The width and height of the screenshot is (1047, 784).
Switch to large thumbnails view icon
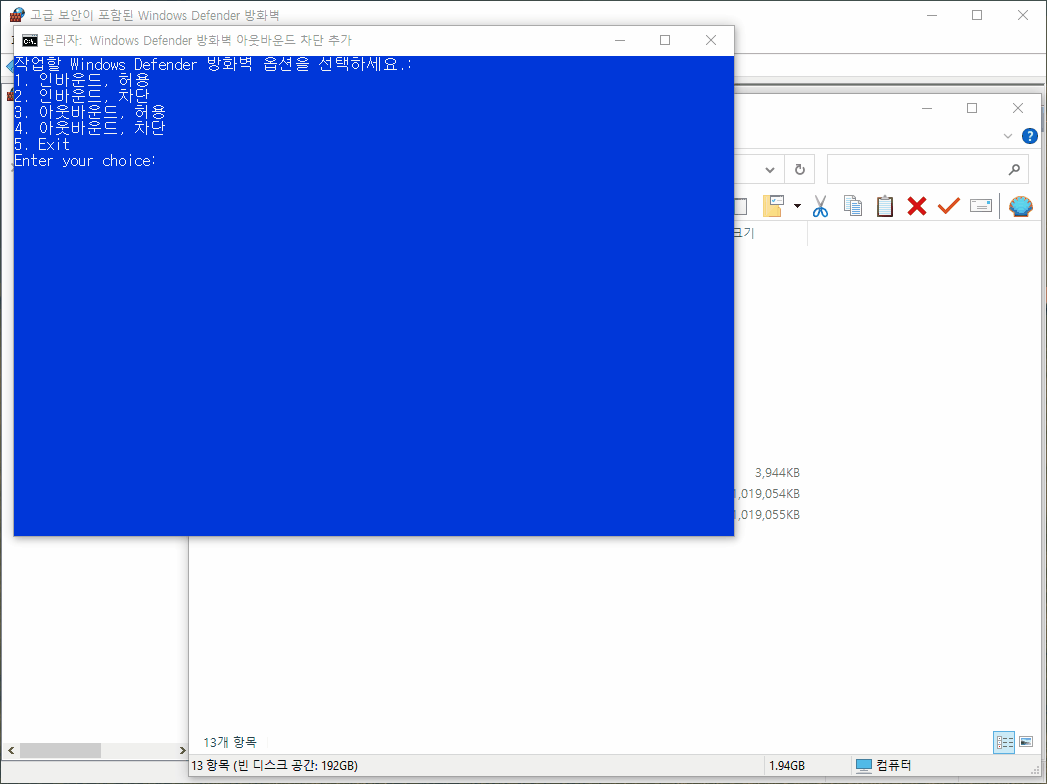(x=1026, y=742)
